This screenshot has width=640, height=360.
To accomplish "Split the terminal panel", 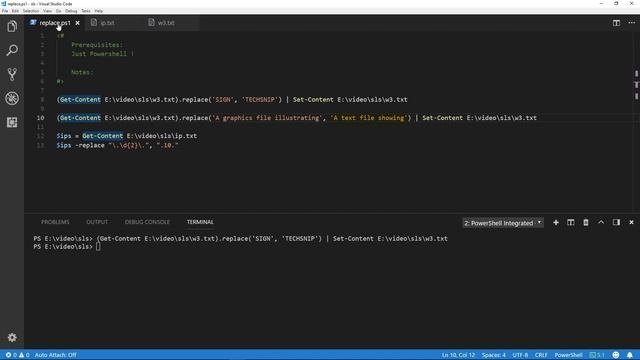I will click(571, 222).
